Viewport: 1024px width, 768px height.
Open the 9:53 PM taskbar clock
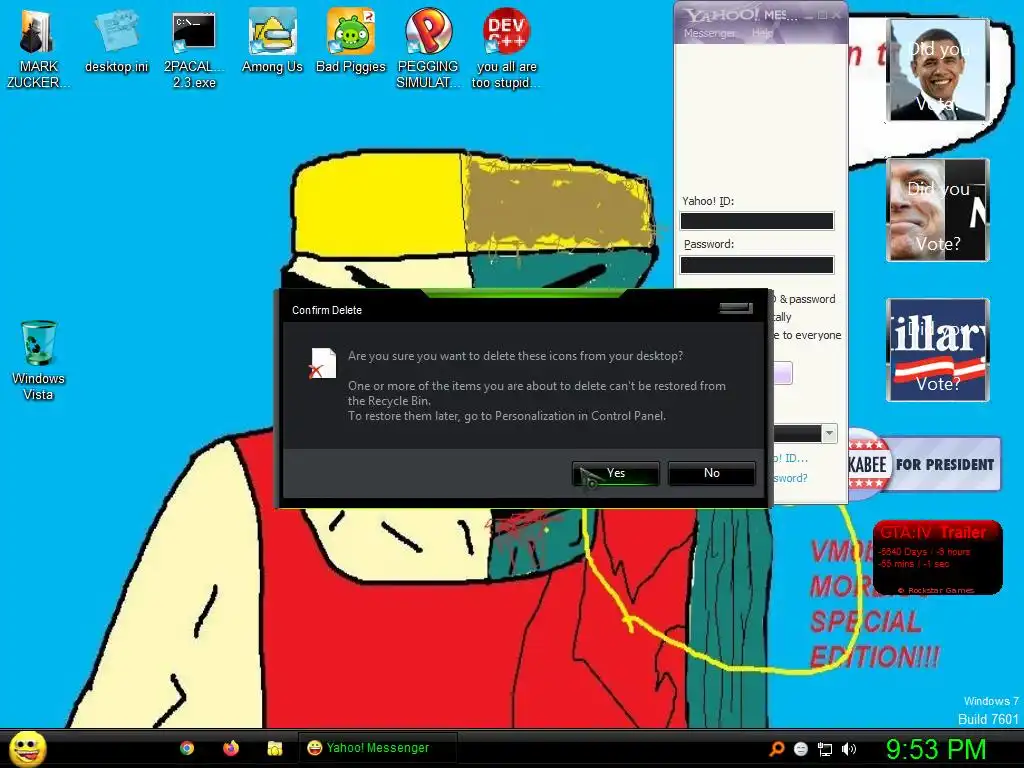pos(935,749)
